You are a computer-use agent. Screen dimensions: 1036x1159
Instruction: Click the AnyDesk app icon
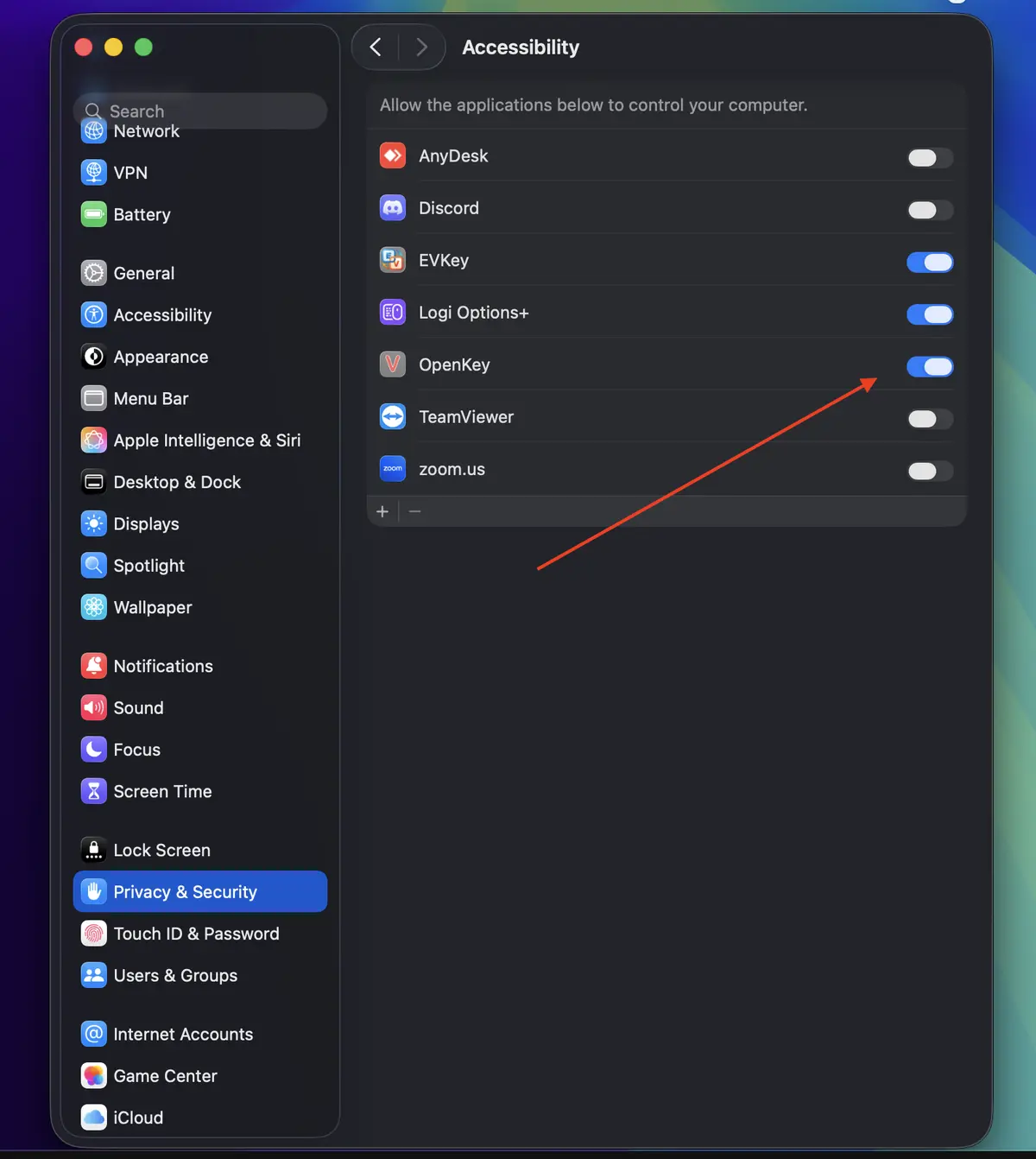click(x=392, y=155)
